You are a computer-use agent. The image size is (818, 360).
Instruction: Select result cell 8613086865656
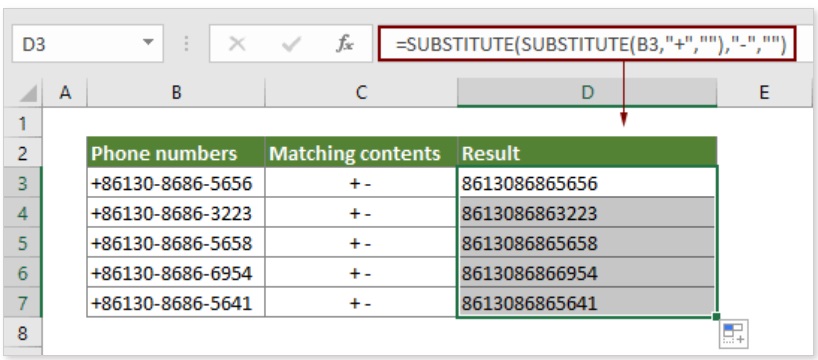point(587,183)
